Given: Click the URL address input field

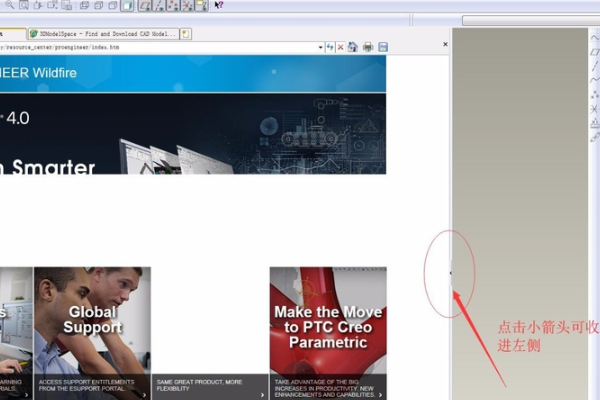Looking at the screenshot, I should tap(160, 47).
